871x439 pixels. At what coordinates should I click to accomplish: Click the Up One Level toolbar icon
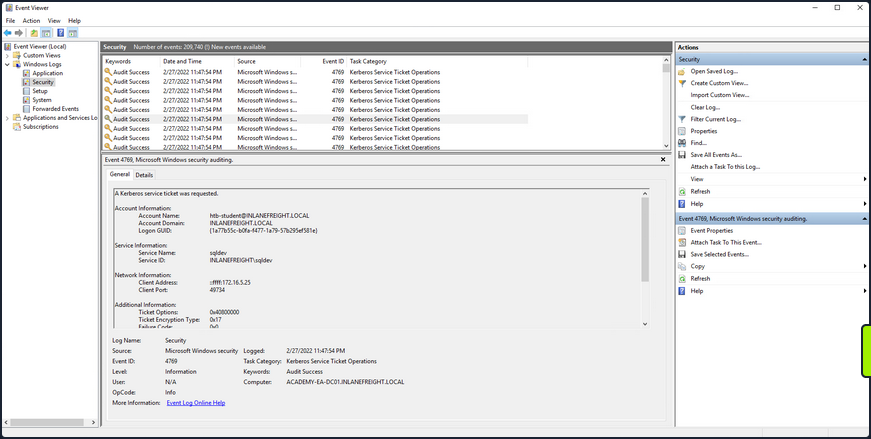pos(34,33)
